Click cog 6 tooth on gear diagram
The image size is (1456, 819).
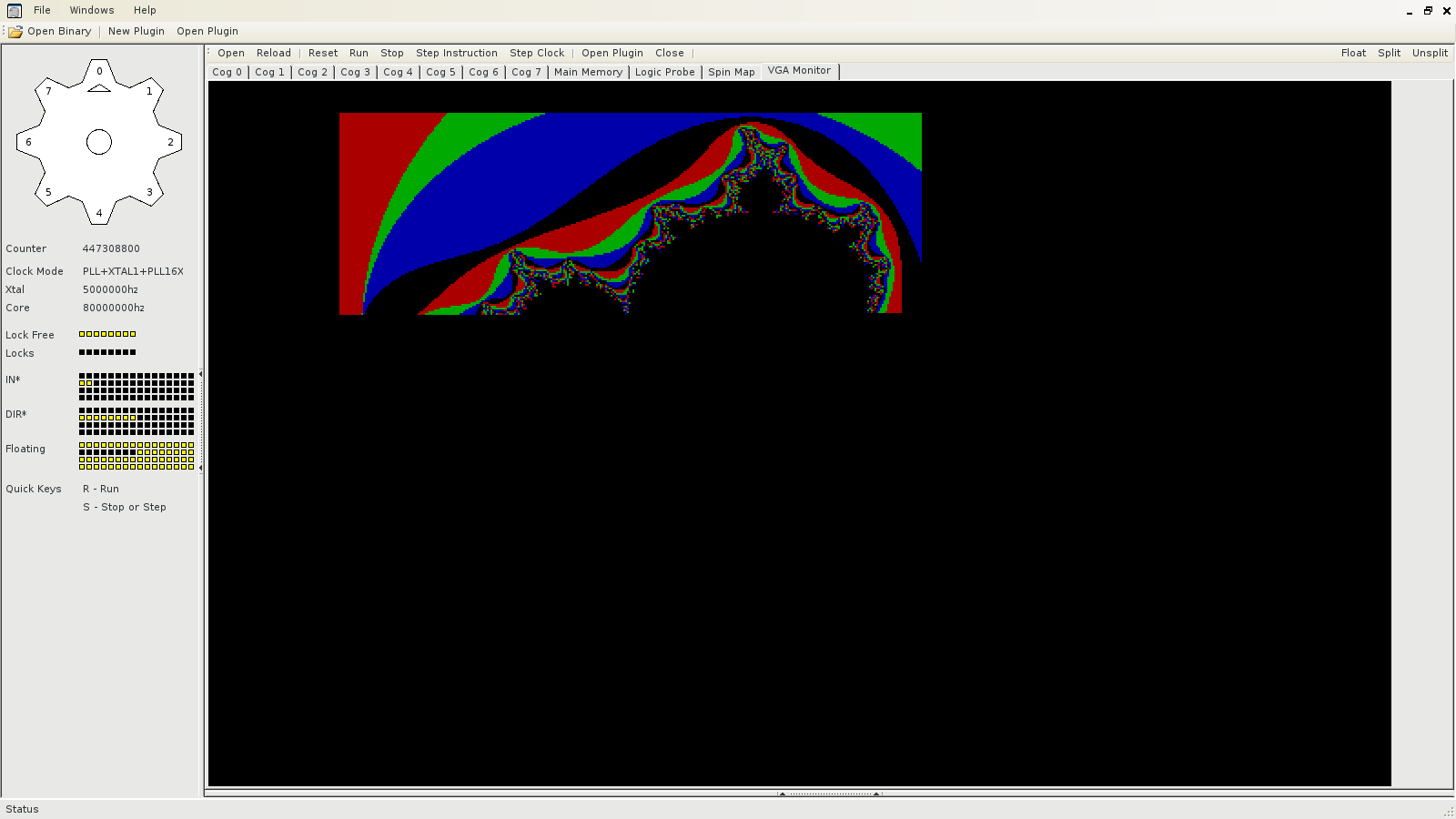tap(28, 142)
